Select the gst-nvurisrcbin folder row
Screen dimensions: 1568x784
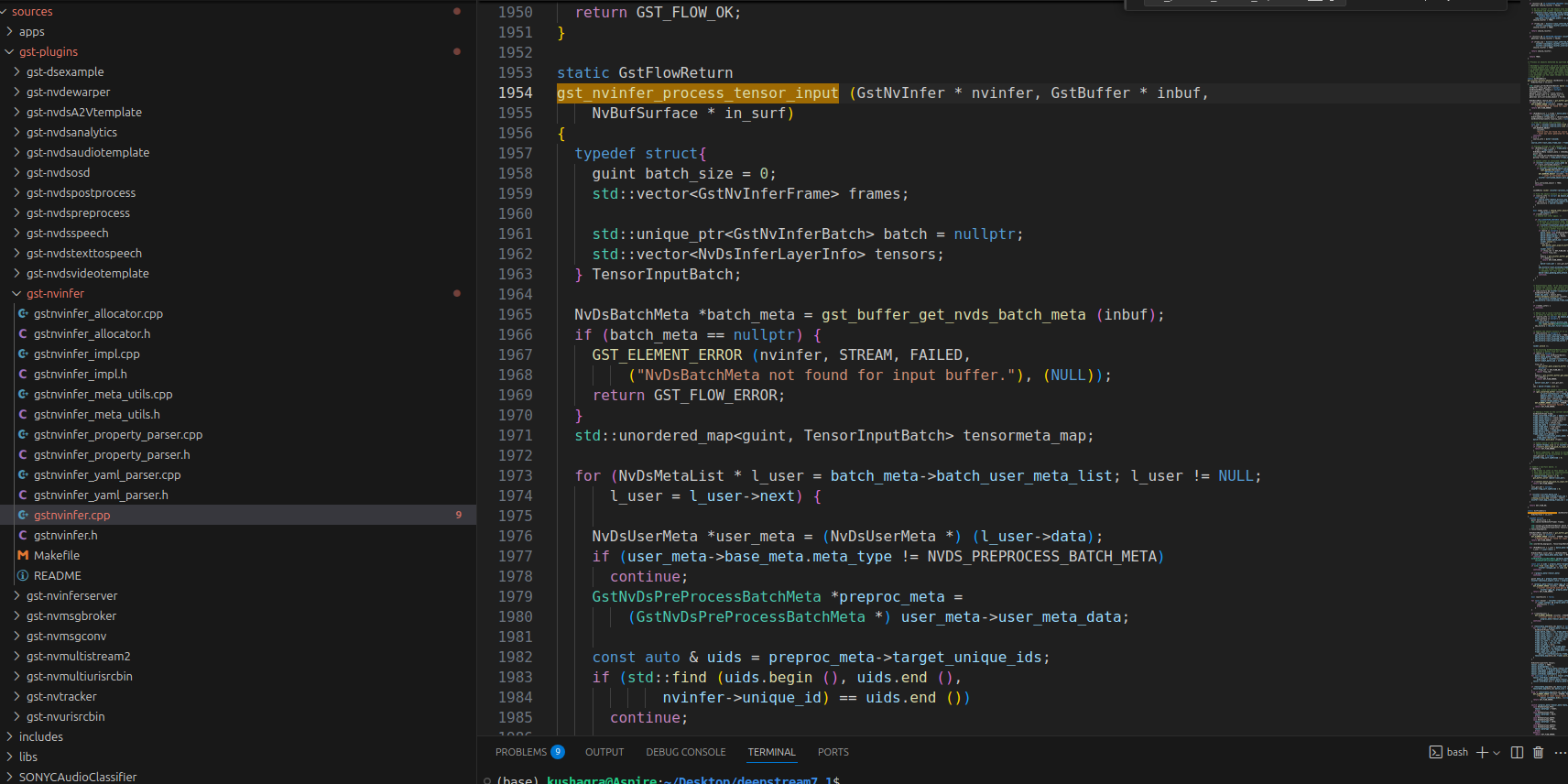238,716
